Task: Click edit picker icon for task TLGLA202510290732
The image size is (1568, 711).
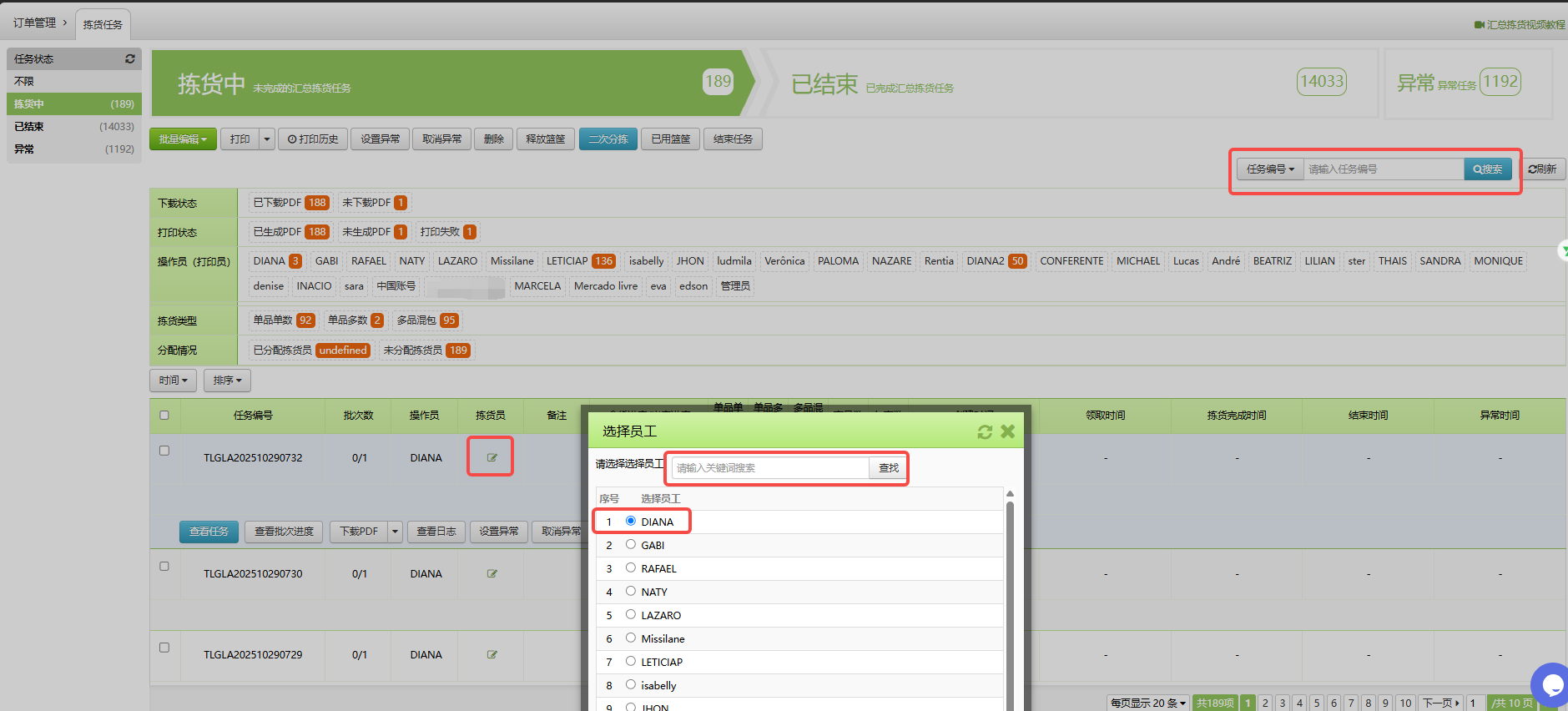Action: click(x=492, y=457)
